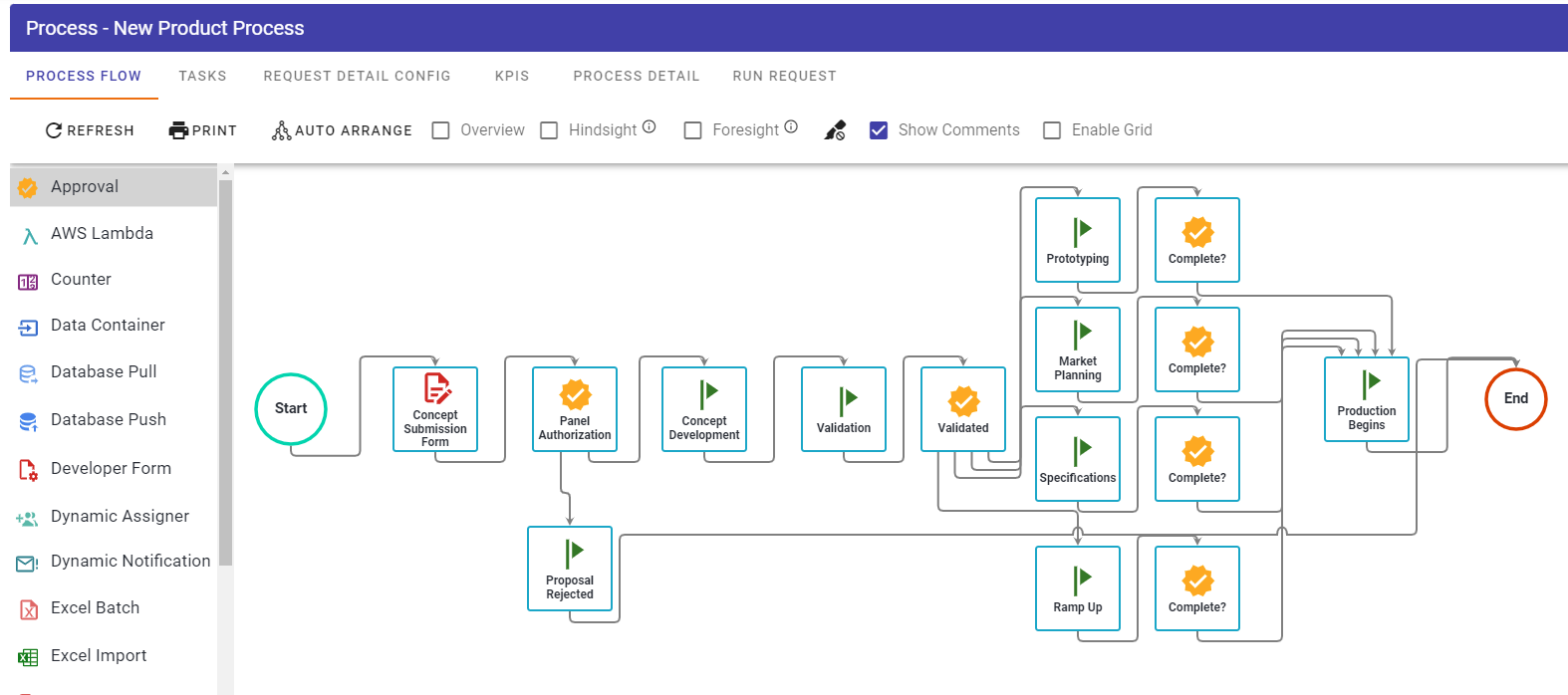Select the Concept Submission Form node
Image resolution: width=1568 pixels, height=695 pixels.
(435, 409)
